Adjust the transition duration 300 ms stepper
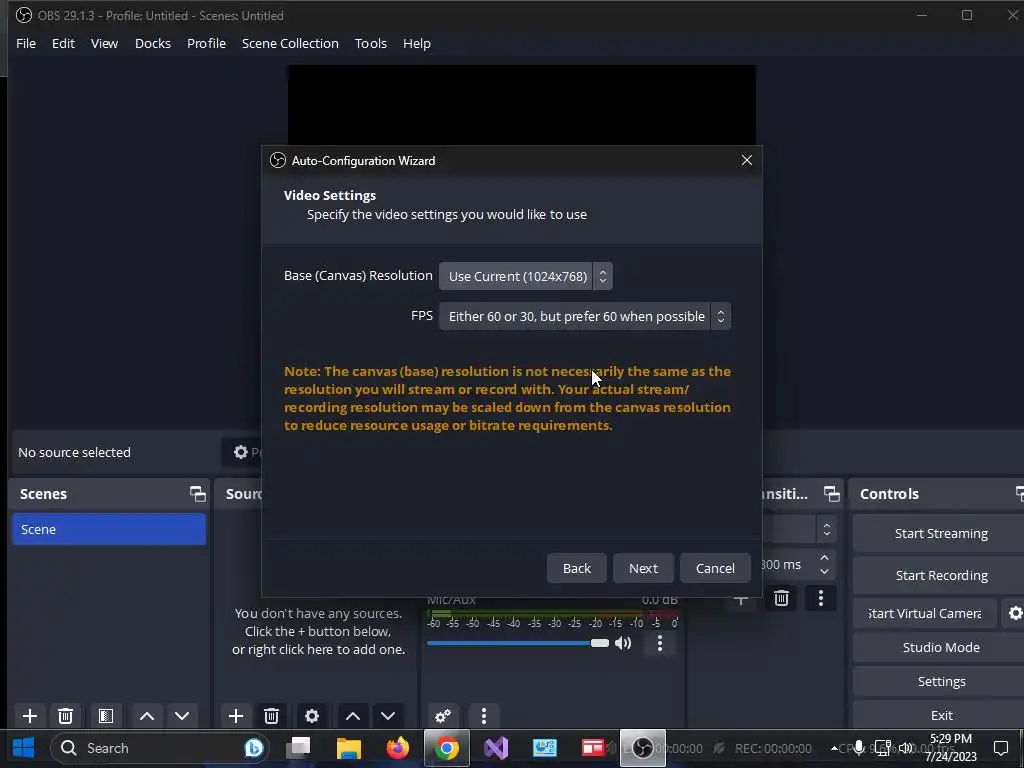1024x768 pixels. [824, 564]
